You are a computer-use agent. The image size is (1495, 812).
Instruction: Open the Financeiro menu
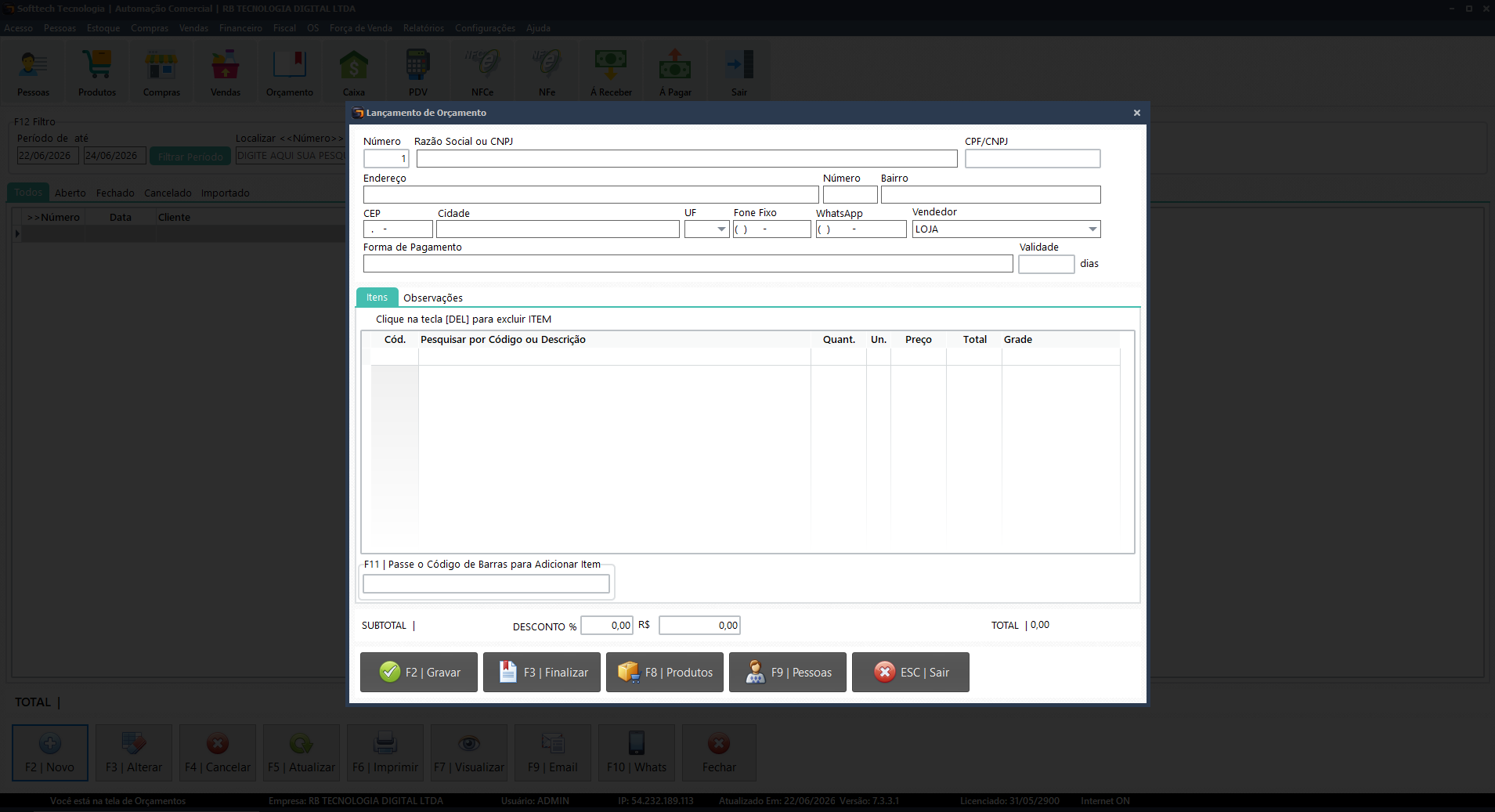coord(240,28)
